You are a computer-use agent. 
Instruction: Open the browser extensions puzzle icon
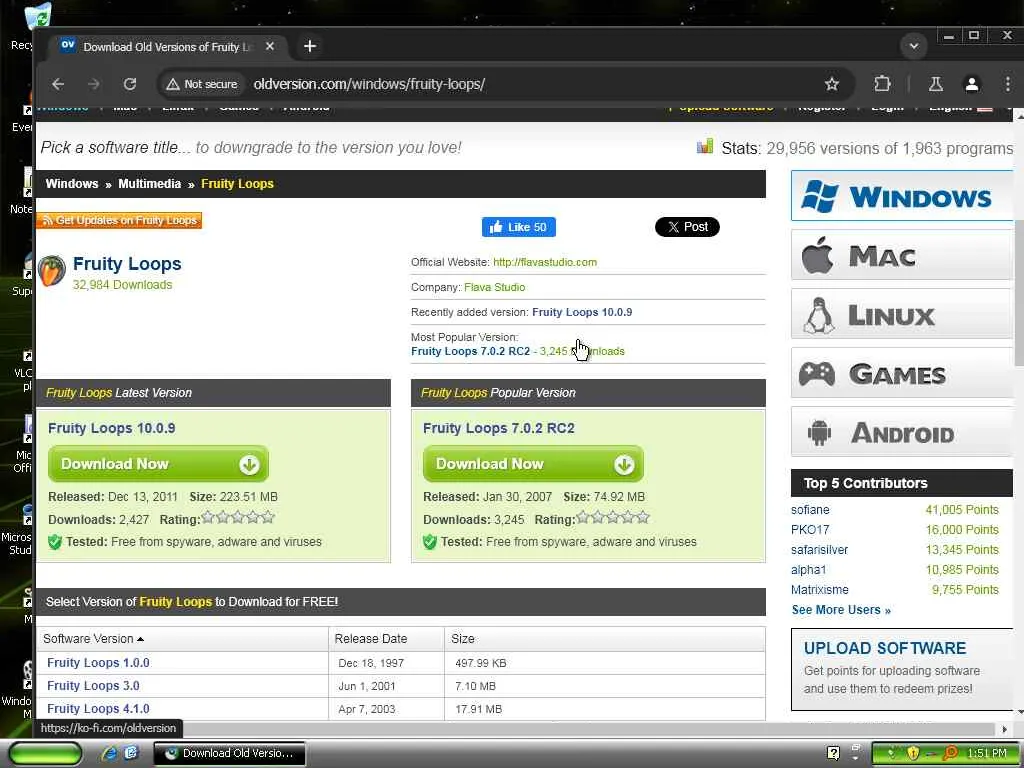point(882,84)
